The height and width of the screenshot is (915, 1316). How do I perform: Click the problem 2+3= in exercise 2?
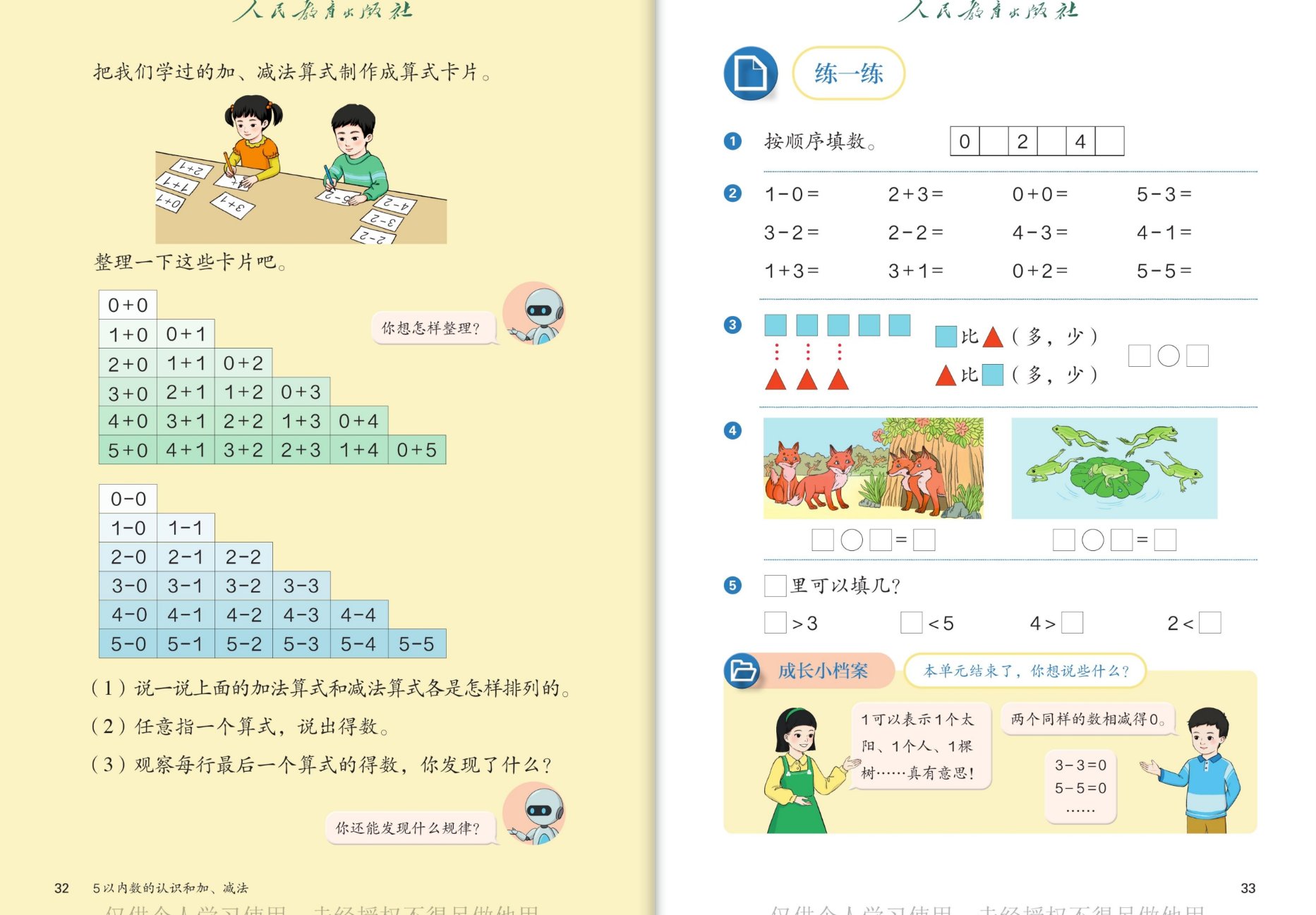pyautogui.click(x=915, y=193)
